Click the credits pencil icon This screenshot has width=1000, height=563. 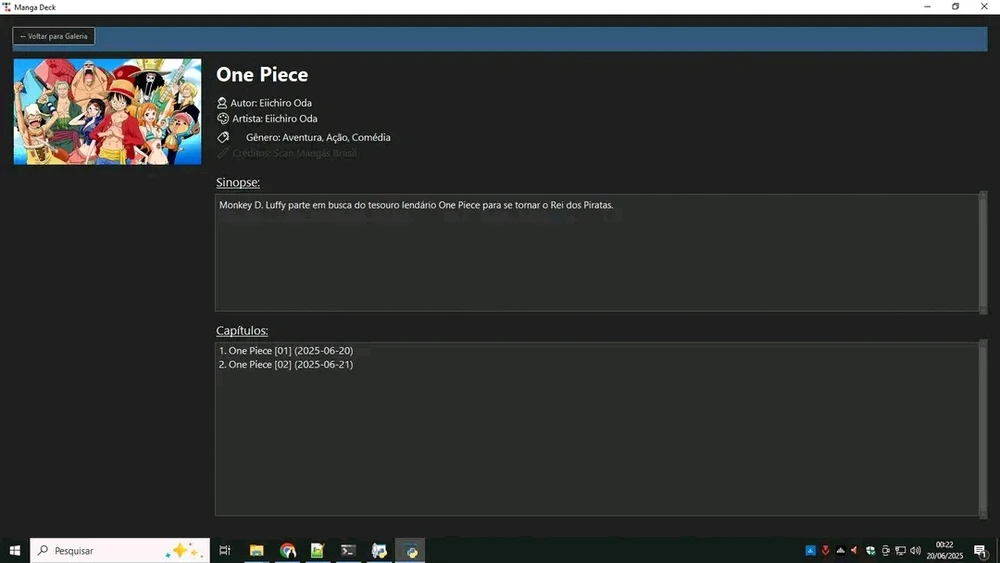(x=223, y=153)
